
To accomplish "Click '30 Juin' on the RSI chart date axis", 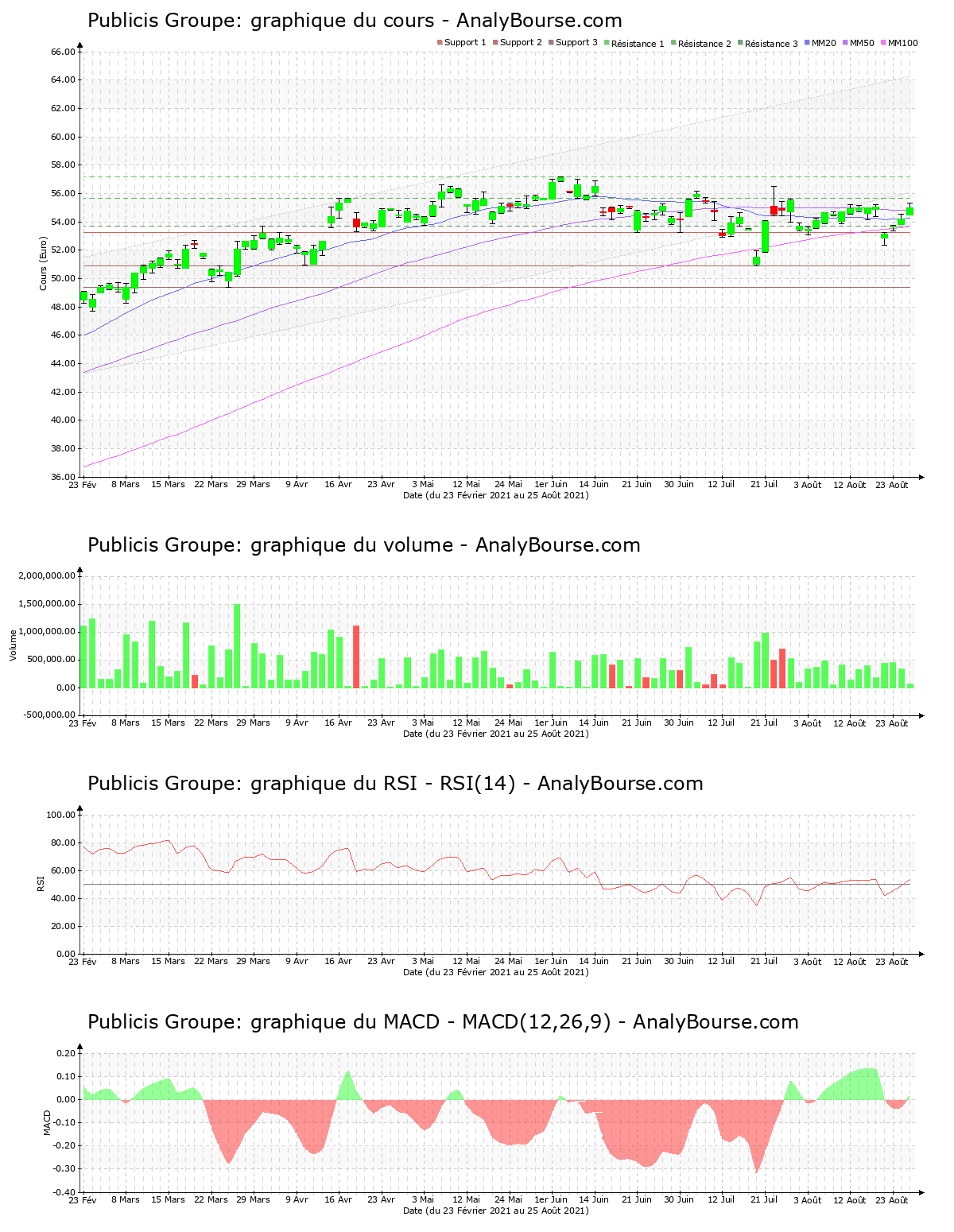I will point(679,962).
